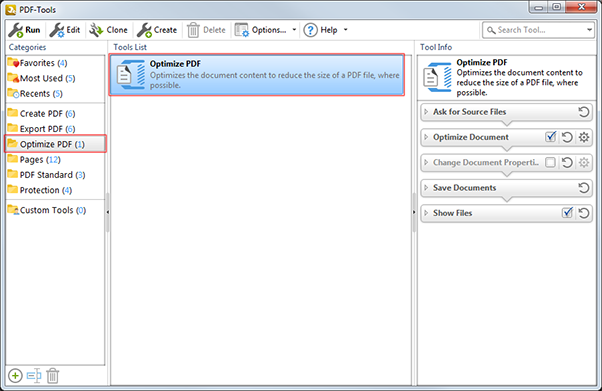This screenshot has width=602, height=391.
Task: Click the Run button label
Action: coord(33,30)
